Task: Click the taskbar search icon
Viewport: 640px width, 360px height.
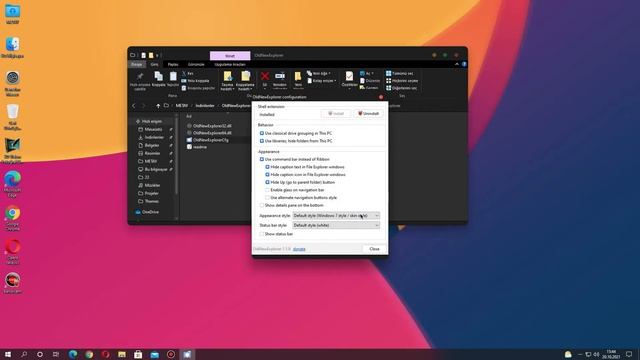Action: click(x=24, y=354)
